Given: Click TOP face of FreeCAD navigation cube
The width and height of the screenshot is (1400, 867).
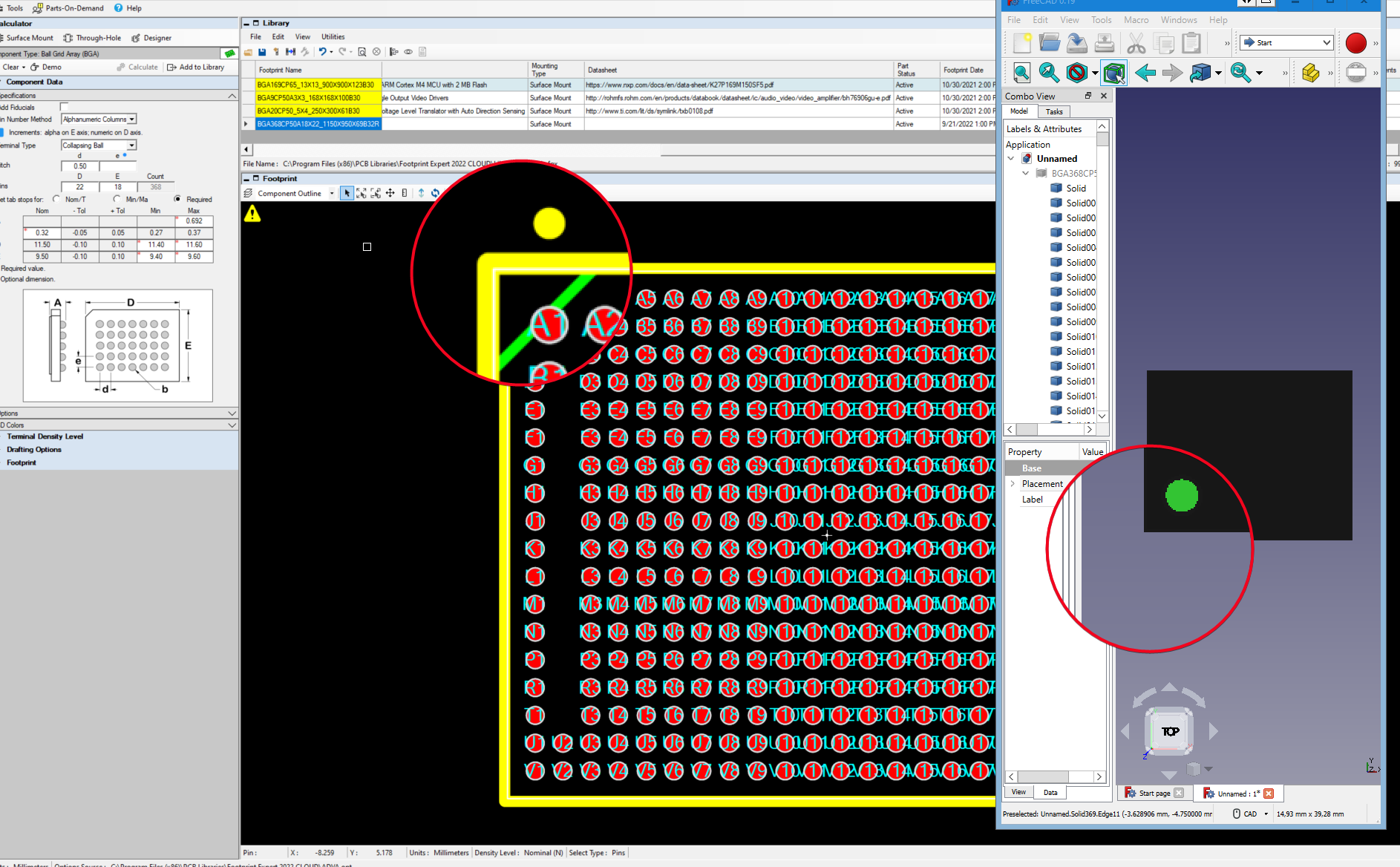Looking at the screenshot, I should 1170,731.
